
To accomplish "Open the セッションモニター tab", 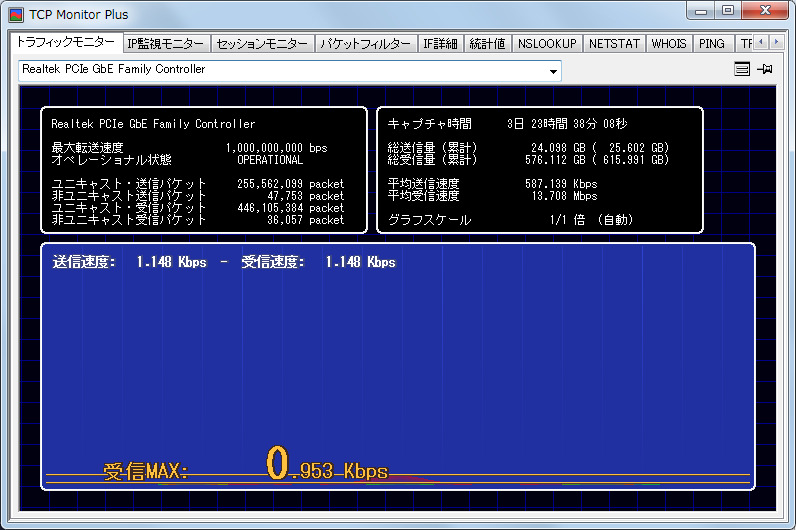I will pyautogui.click(x=263, y=44).
